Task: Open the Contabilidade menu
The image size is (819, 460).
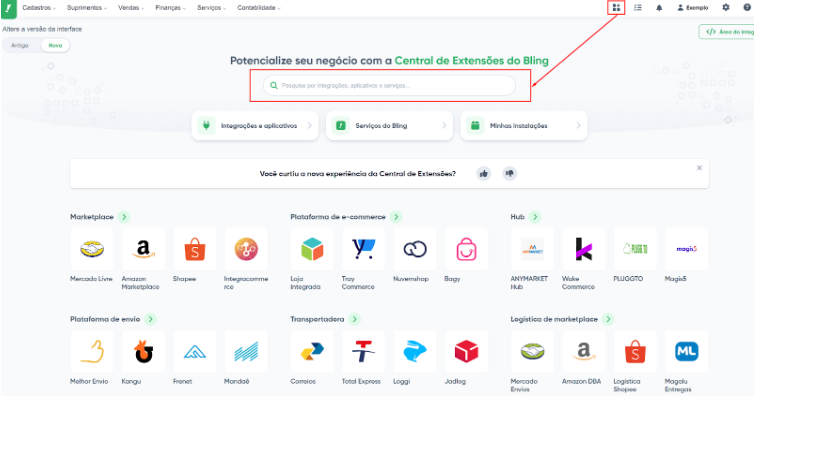Action: [258, 7]
